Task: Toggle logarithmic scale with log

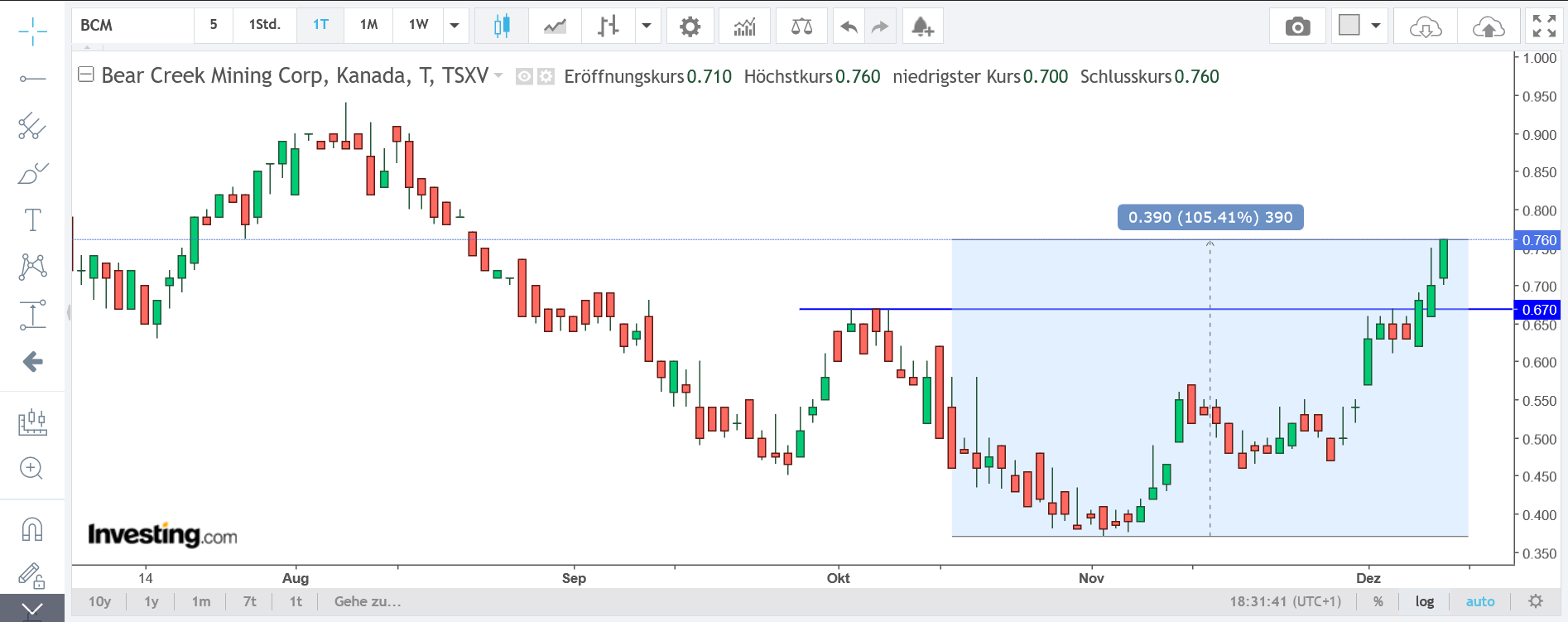Action: coord(1424,601)
